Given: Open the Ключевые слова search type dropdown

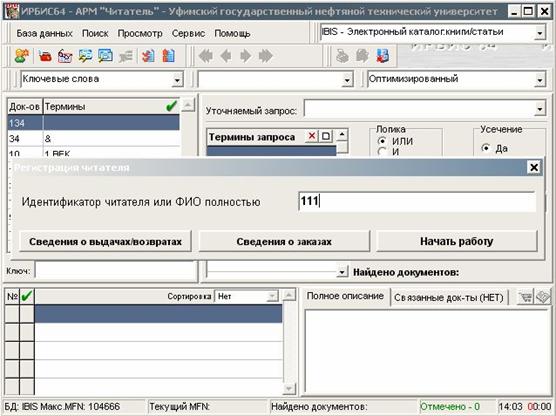Looking at the screenshot, I should [x=177, y=80].
